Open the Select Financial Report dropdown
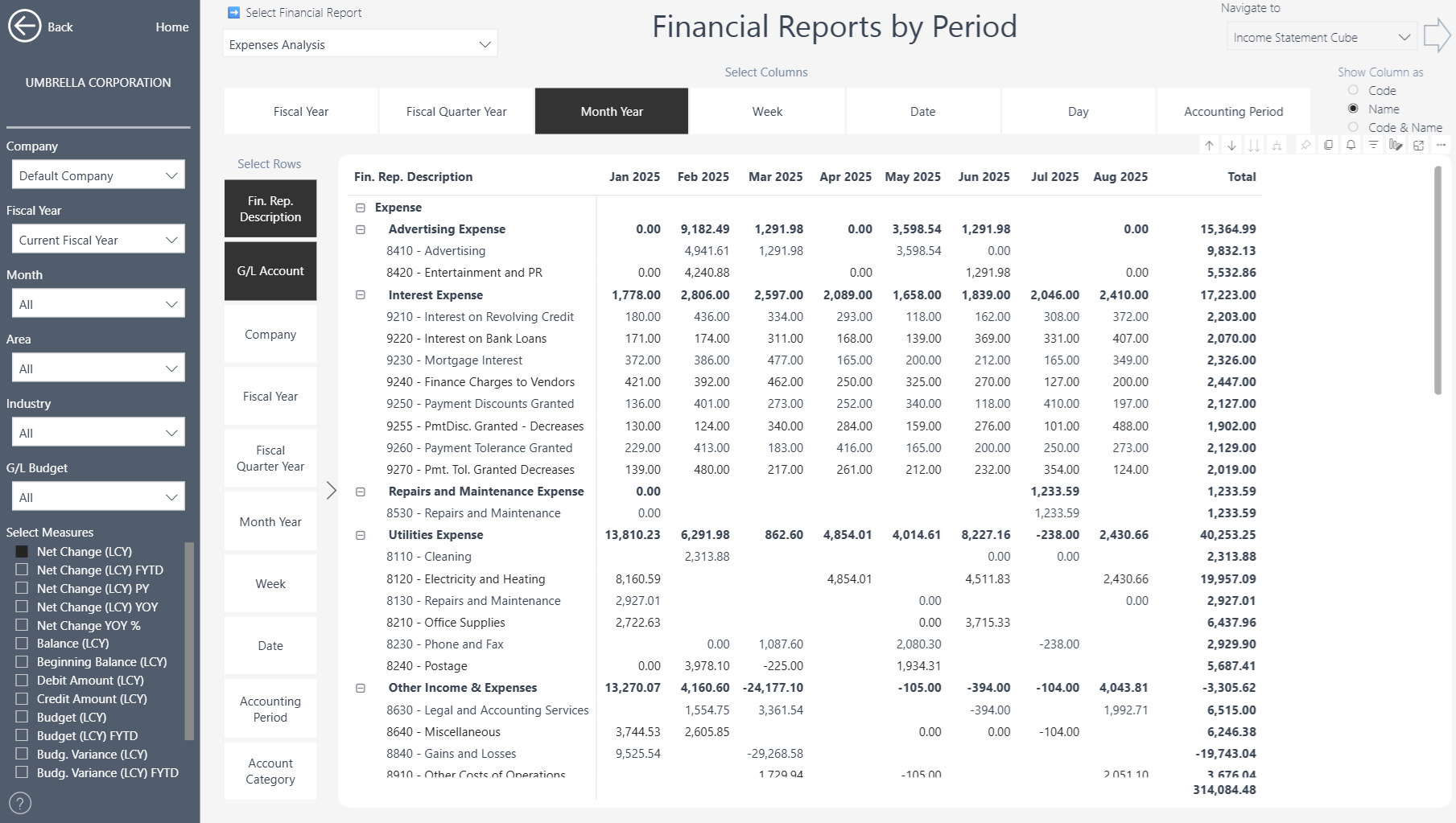This screenshot has width=1456, height=823. [x=360, y=44]
